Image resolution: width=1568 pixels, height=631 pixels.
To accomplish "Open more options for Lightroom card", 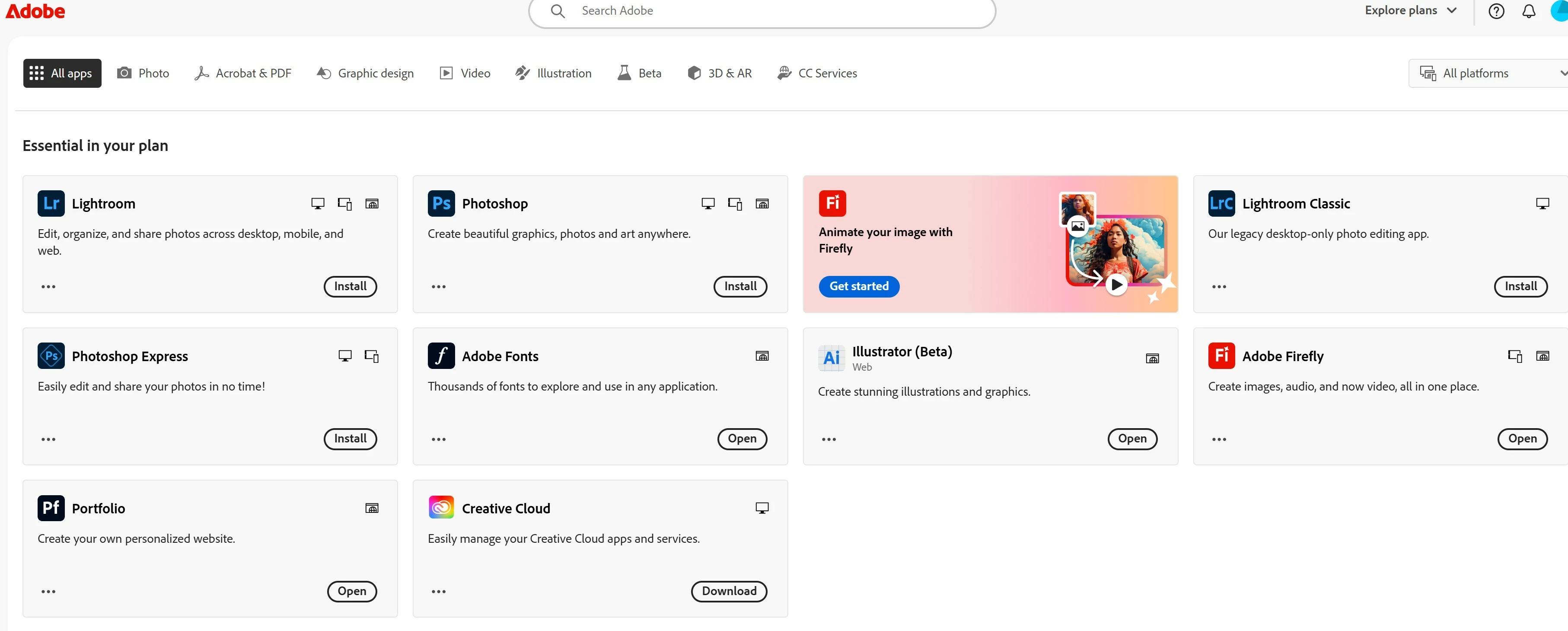I will coord(48,287).
